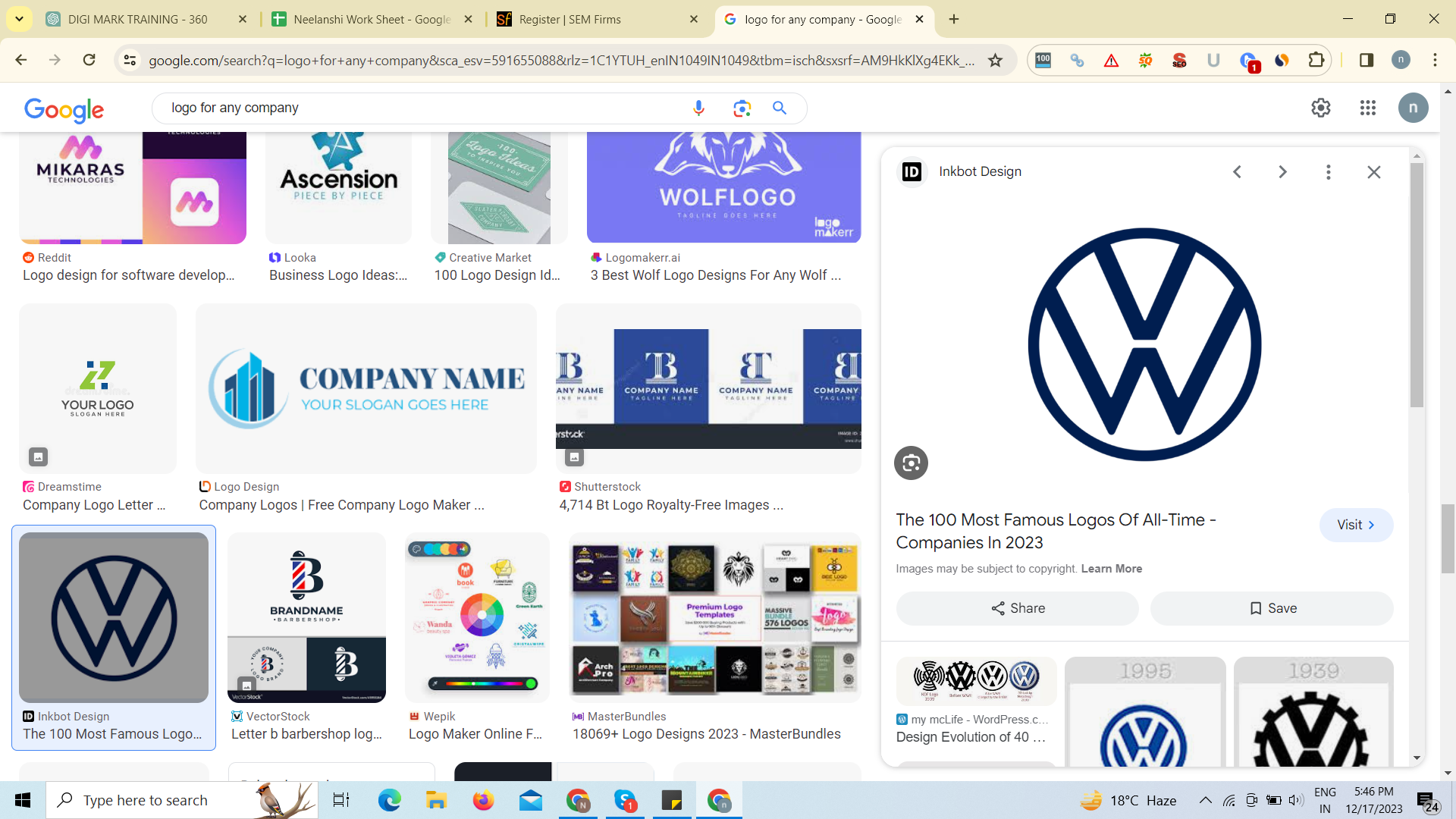Open the 1995 Volkswagen logo related image
The width and height of the screenshot is (1456, 819).
click(x=1145, y=711)
